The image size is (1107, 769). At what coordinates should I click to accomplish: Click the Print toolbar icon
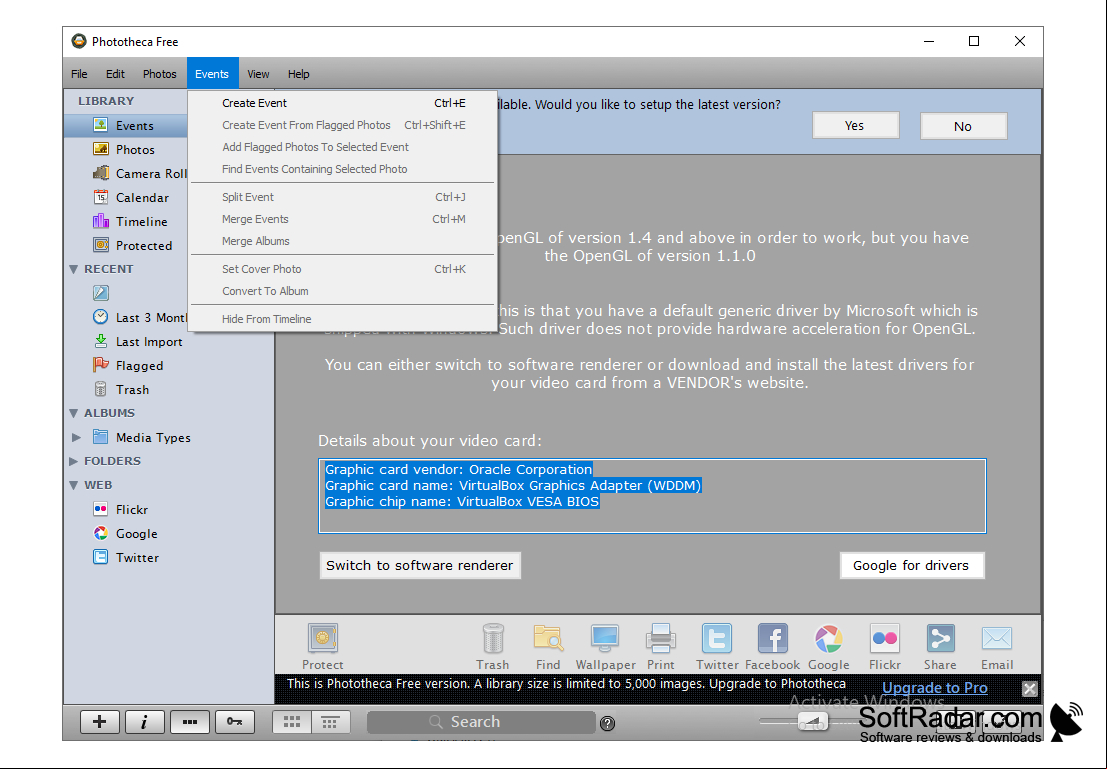661,646
